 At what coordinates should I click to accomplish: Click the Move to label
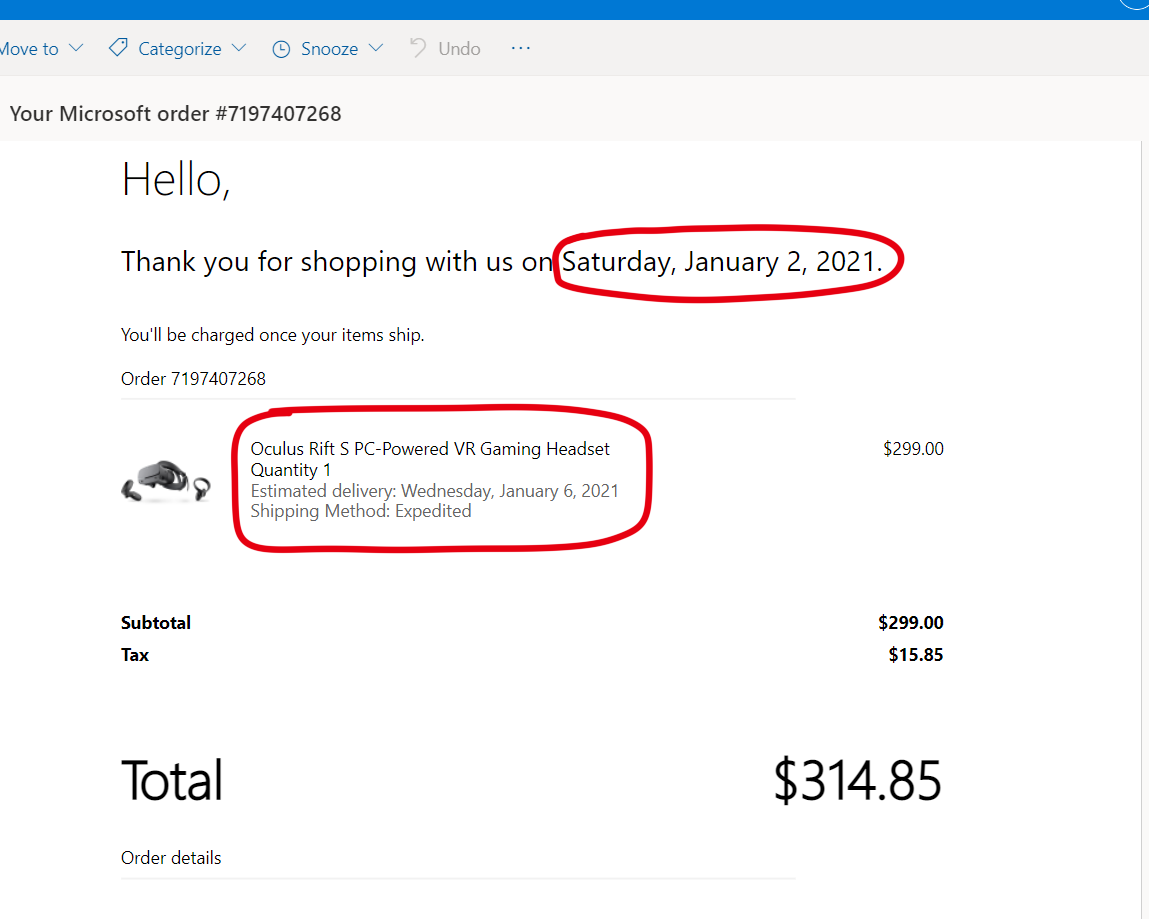29,49
